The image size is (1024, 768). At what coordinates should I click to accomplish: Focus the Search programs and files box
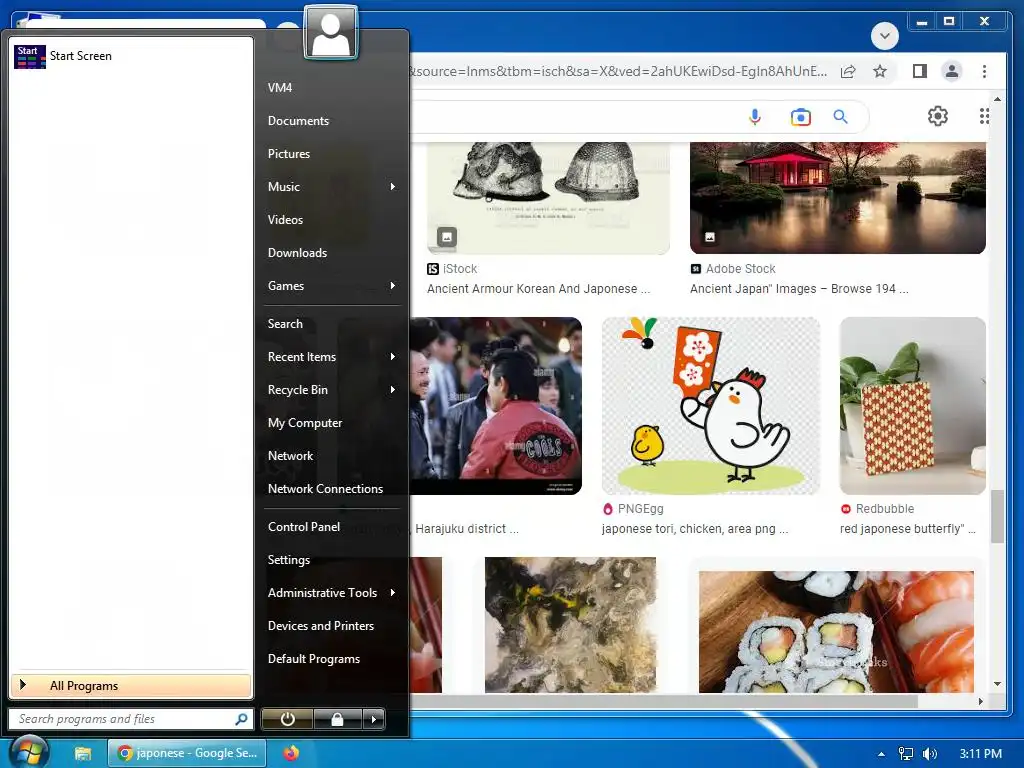[x=129, y=719]
